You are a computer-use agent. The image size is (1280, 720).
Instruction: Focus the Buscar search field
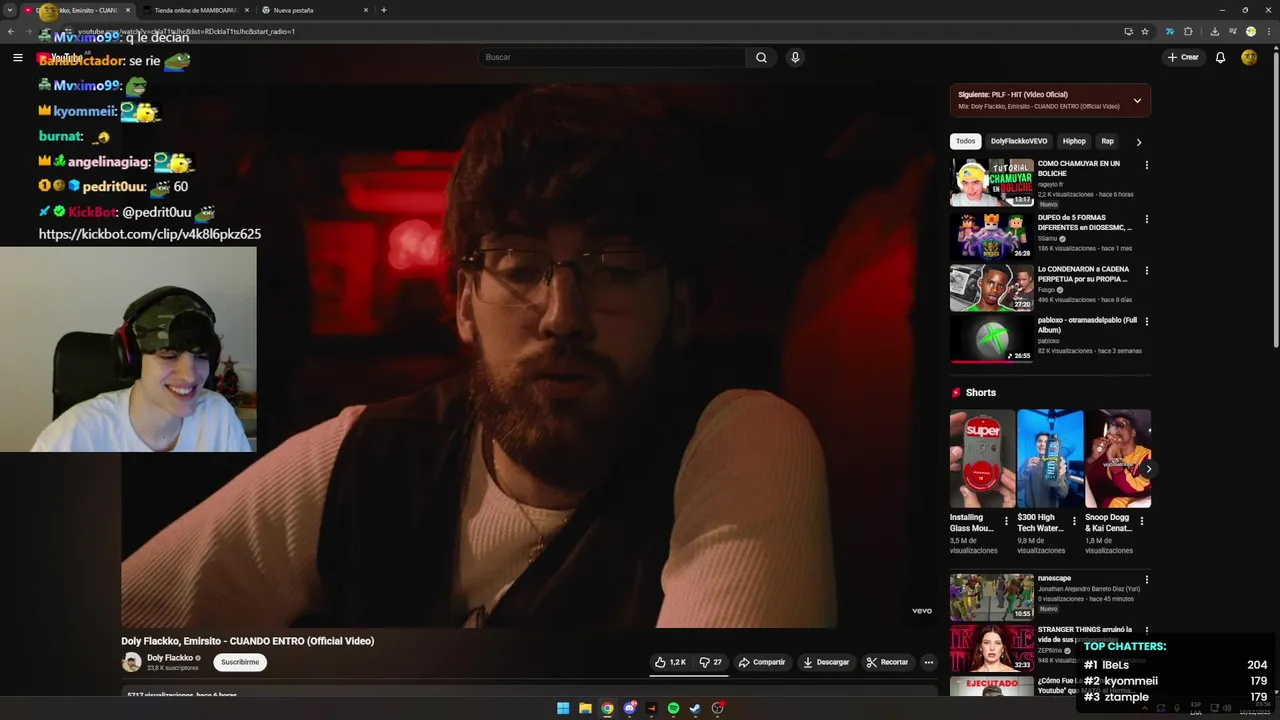[611, 58]
